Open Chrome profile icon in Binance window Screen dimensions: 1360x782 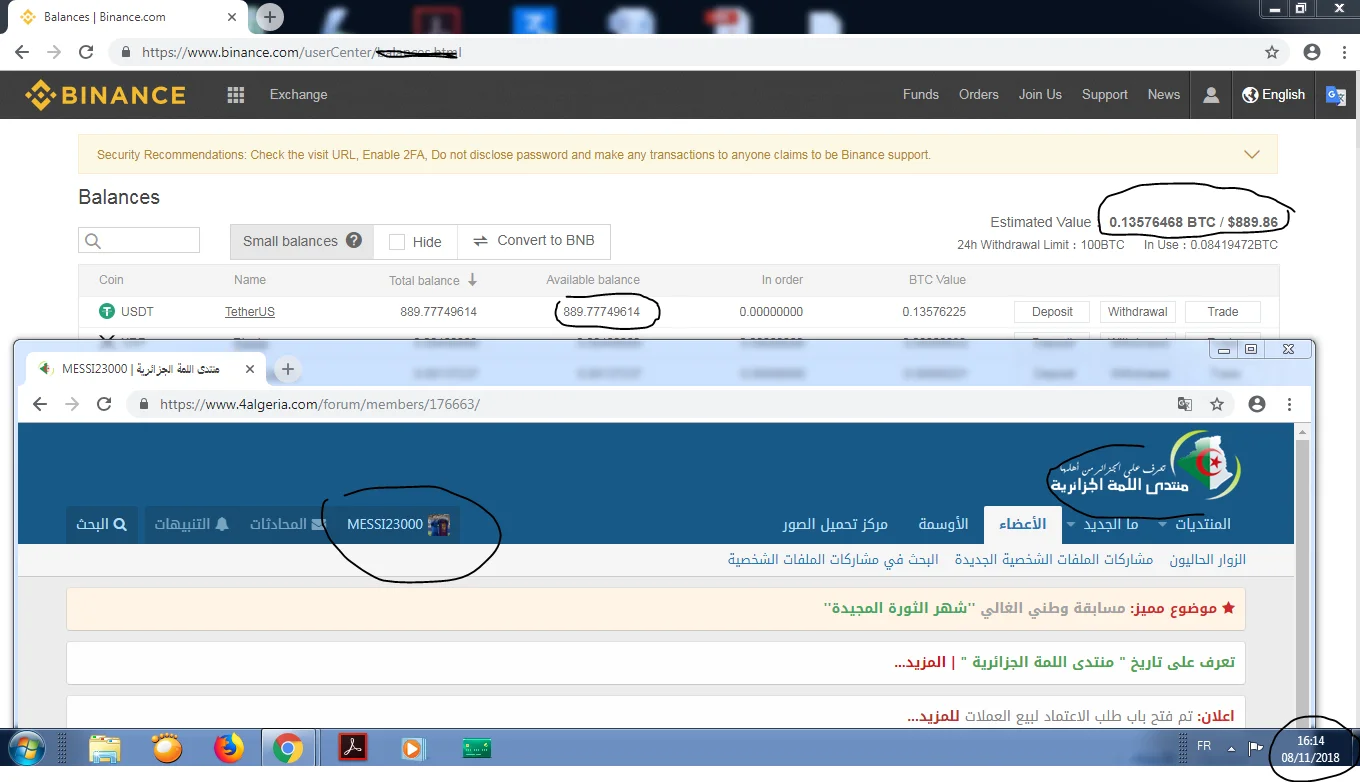[1312, 52]
